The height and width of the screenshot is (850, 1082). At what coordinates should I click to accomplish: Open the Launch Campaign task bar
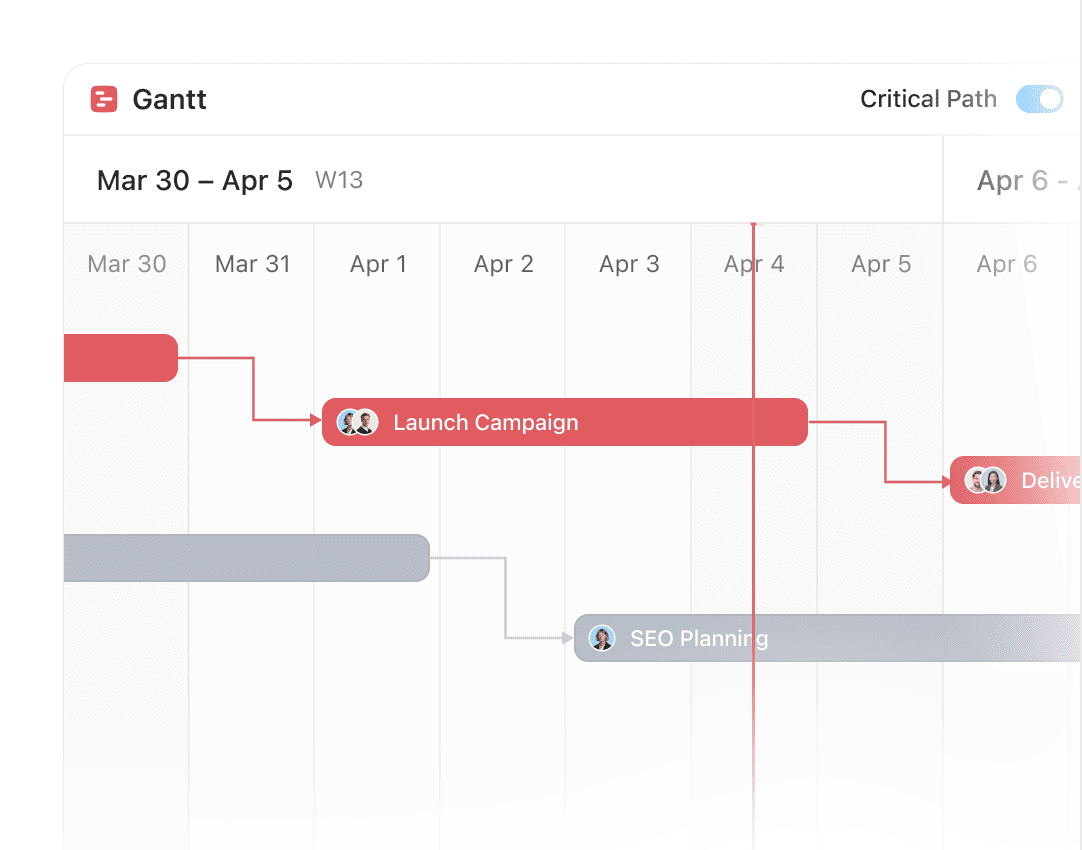click(x=564, y=422)
